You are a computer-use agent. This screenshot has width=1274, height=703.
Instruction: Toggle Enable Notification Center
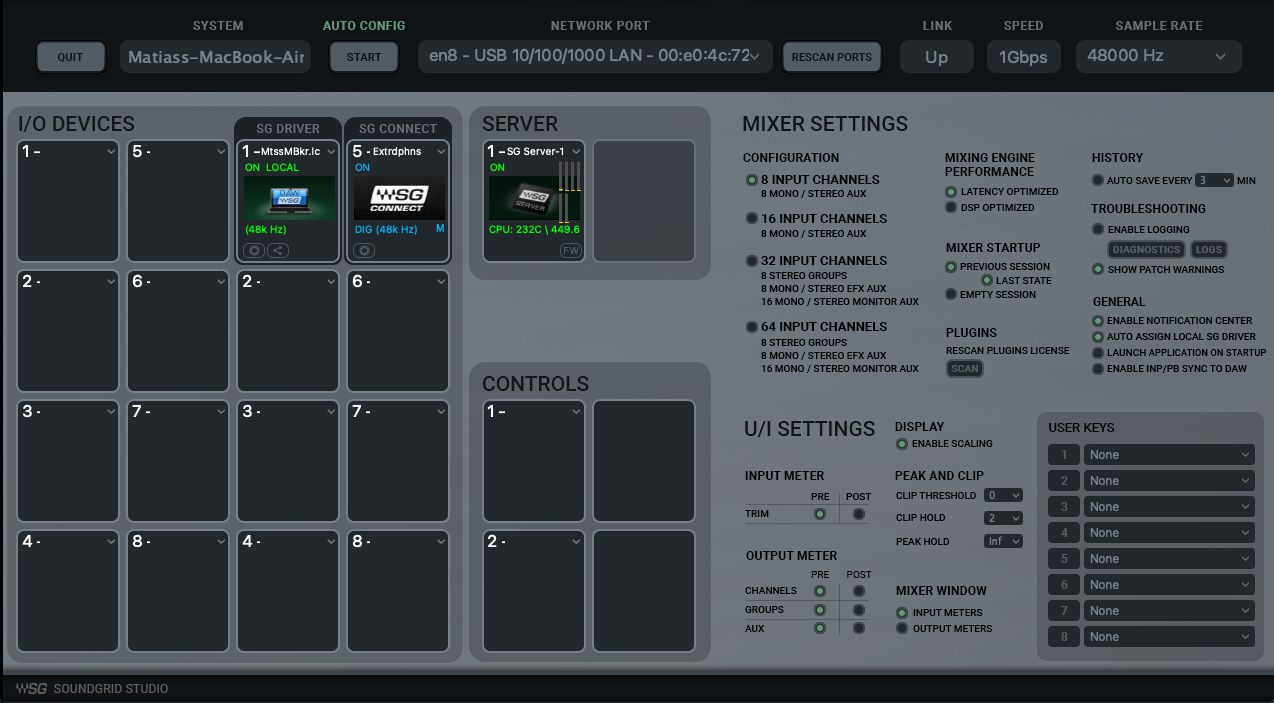pos(1098,321)
